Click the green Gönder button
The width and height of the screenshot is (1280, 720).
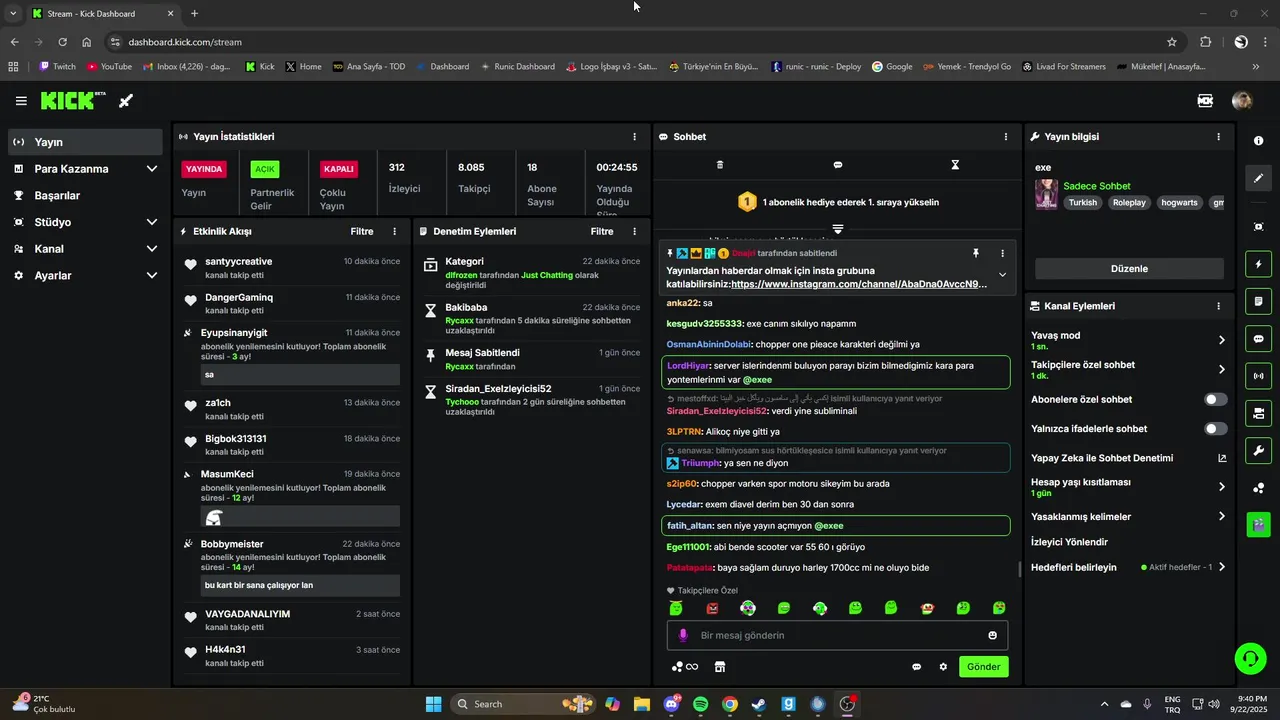pos(983,667)
